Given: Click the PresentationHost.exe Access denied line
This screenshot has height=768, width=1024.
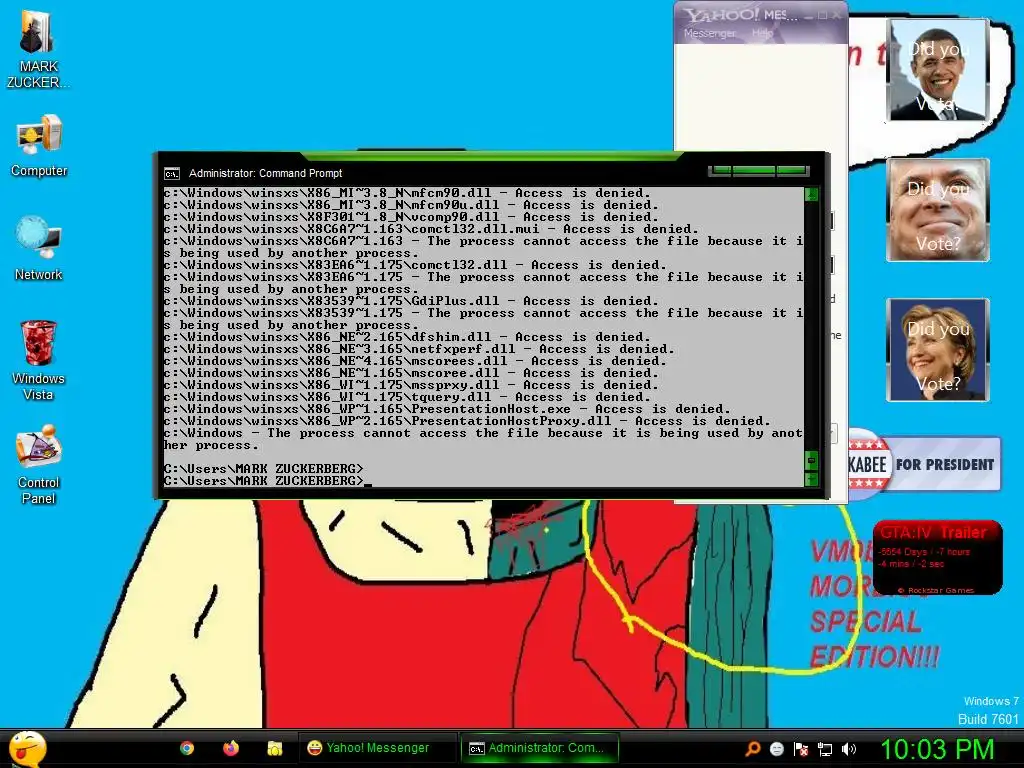Looking at the screenshot, I should pos(447,409).
